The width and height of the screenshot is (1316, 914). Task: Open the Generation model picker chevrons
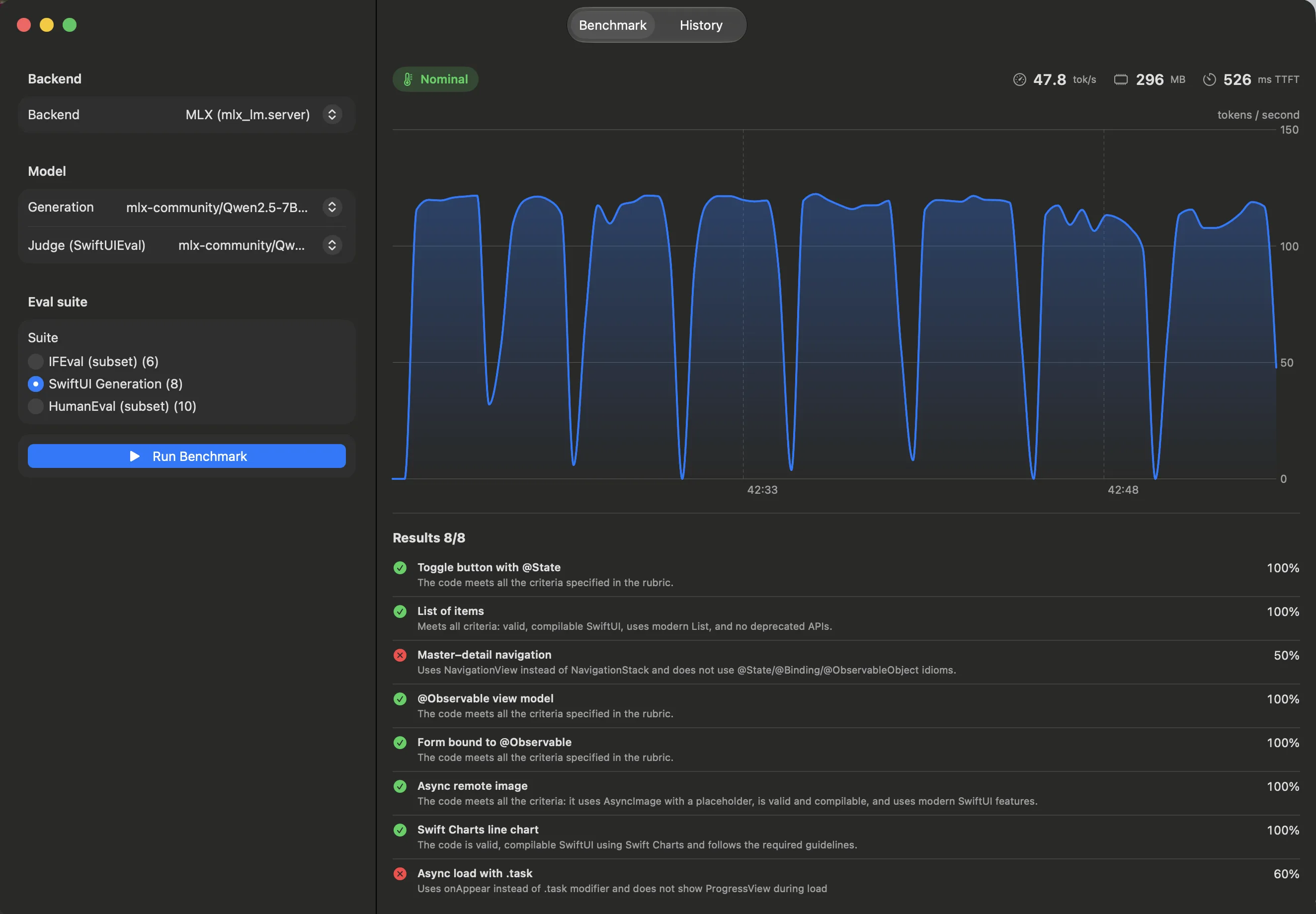click(x=331, y=207)
